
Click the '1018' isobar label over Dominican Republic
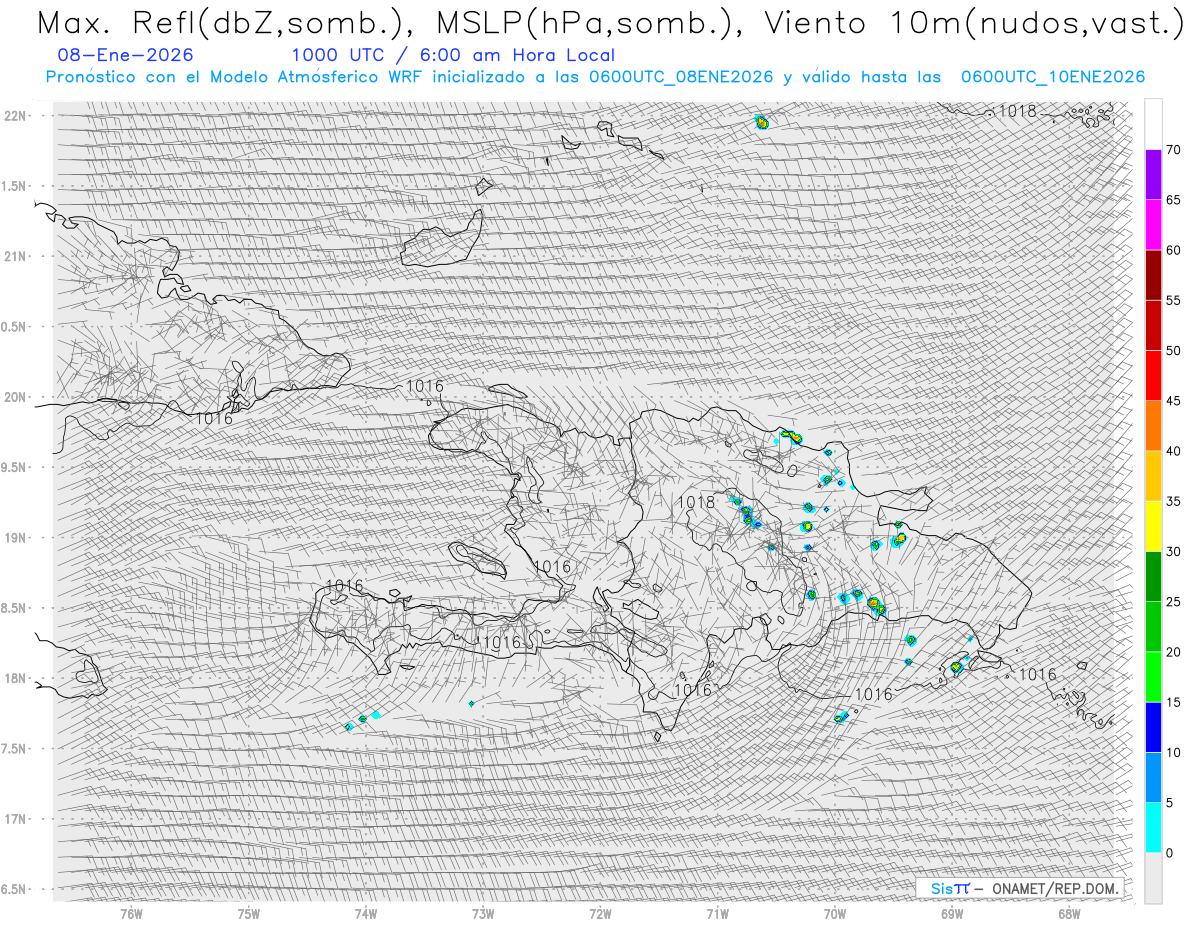pos(696,502)
